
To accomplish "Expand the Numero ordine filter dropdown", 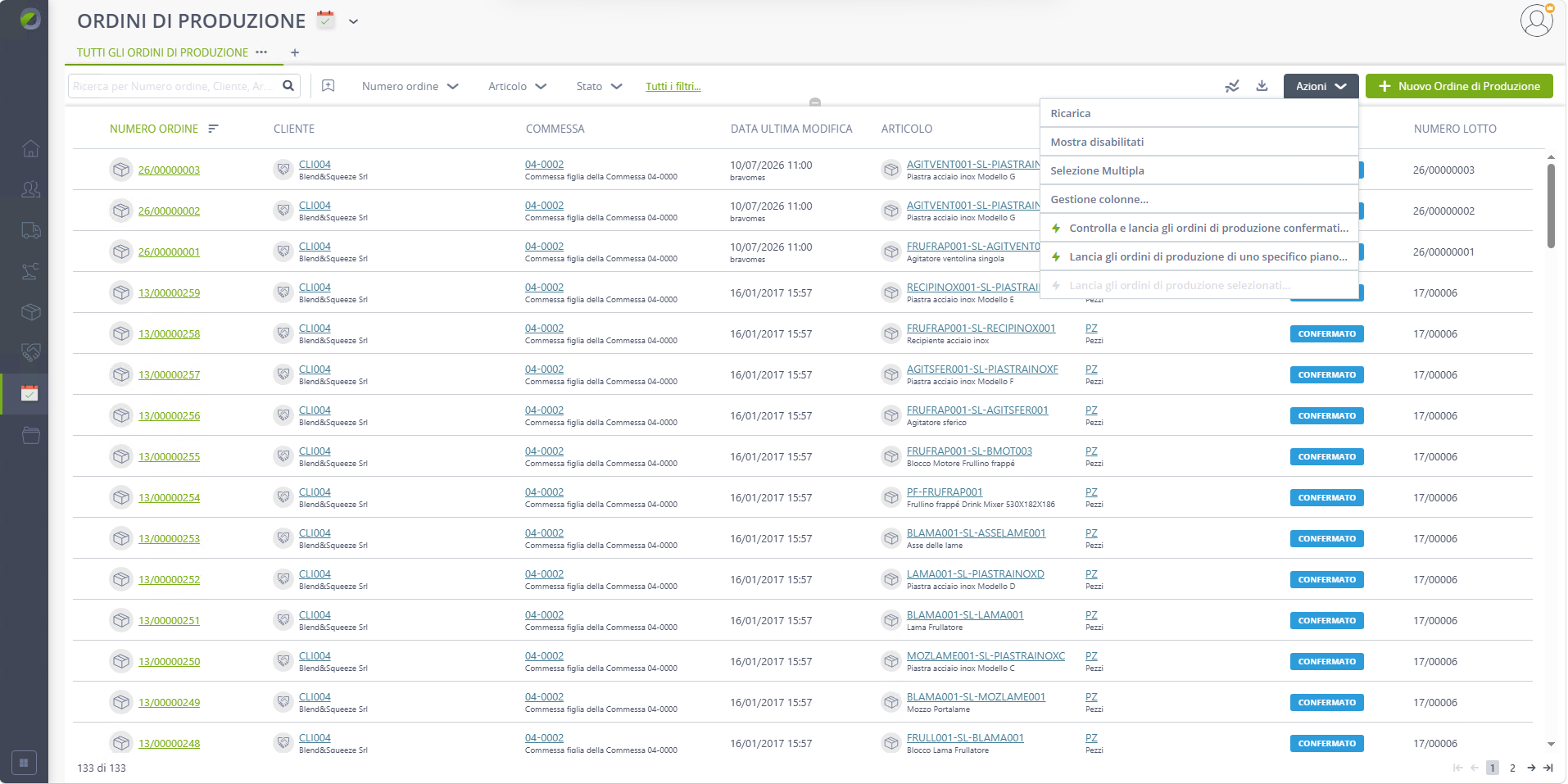I will [x=410, y=86].
